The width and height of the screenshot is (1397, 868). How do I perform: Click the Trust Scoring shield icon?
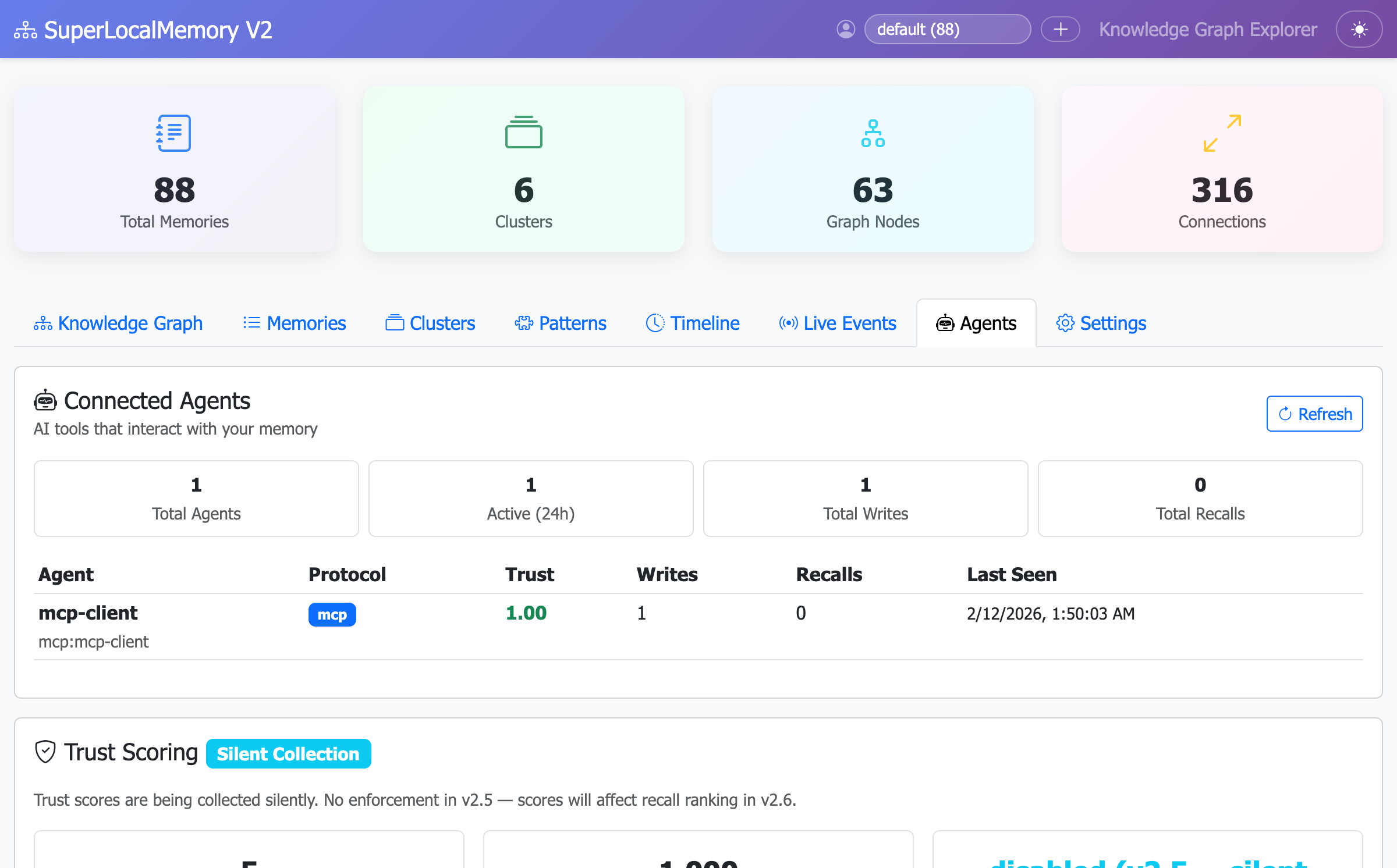(x=45, y=752)
